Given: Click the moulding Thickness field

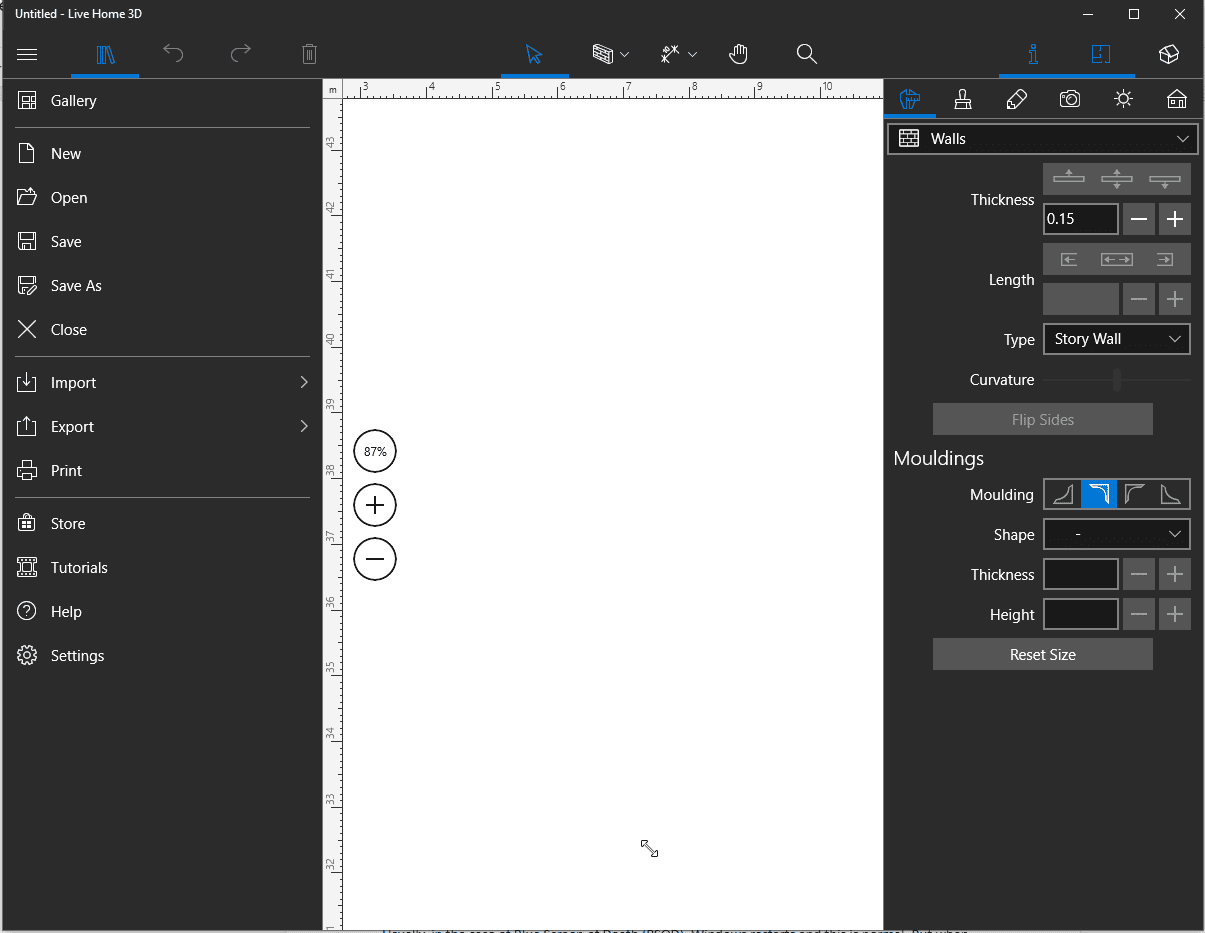Looking at the screenshot, I should click(1081, 575).
